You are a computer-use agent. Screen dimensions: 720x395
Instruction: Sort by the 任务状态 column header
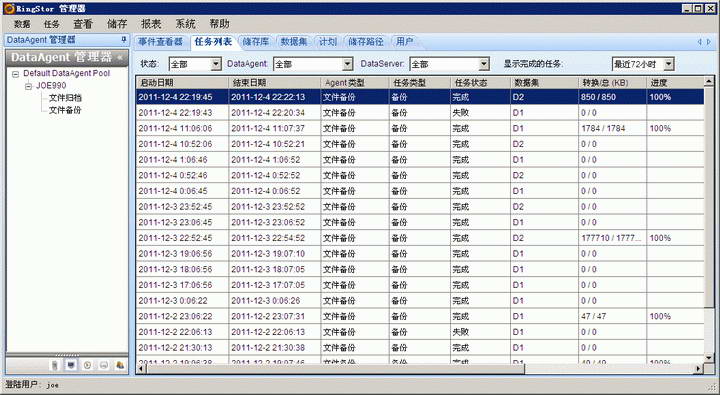point(480,83)
